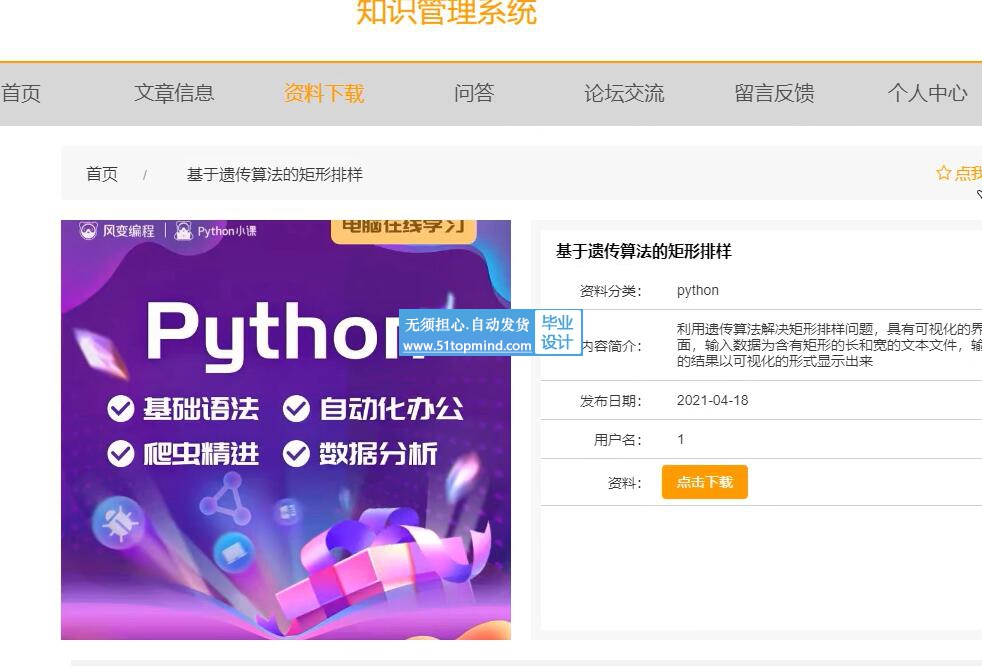Viewport: 982px width, 666px height.
Task: Click the bold heading 基于遗传算法的矩形排样
Action: pos(644,251)
